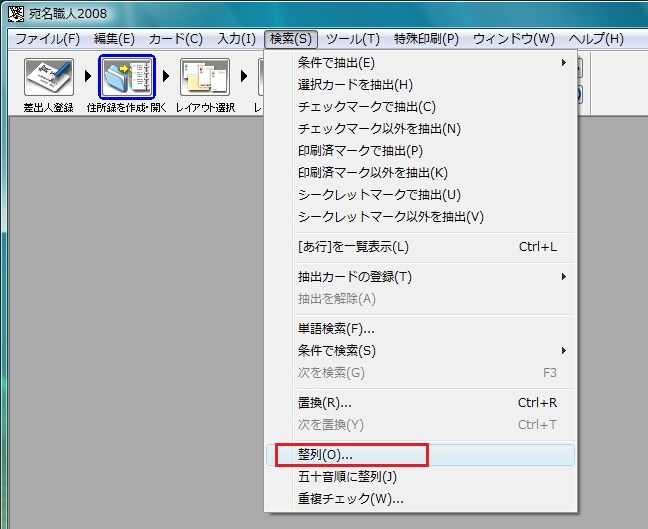648x529 pixels.
Task: Choose シークレットマーク以外を抽出(V)
Action: point(420,216)
